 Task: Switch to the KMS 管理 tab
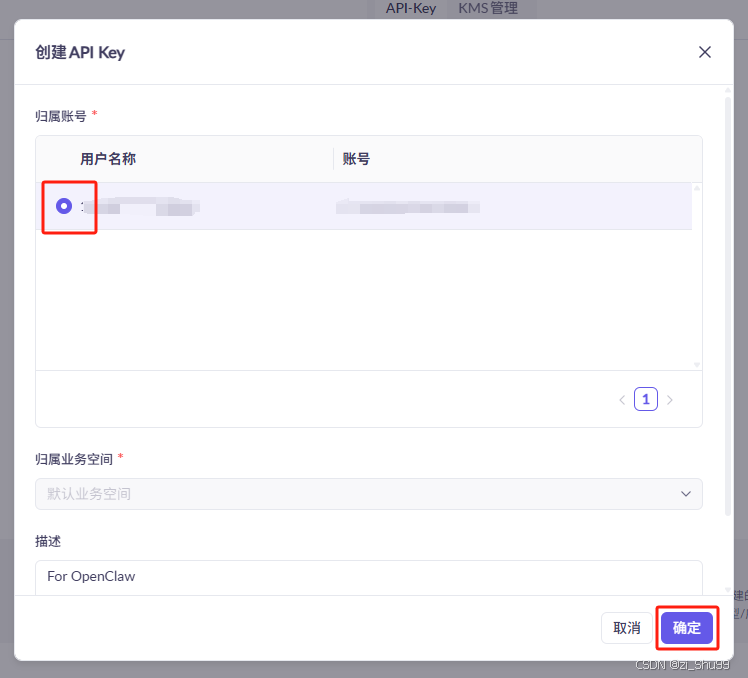click(488, 8)
